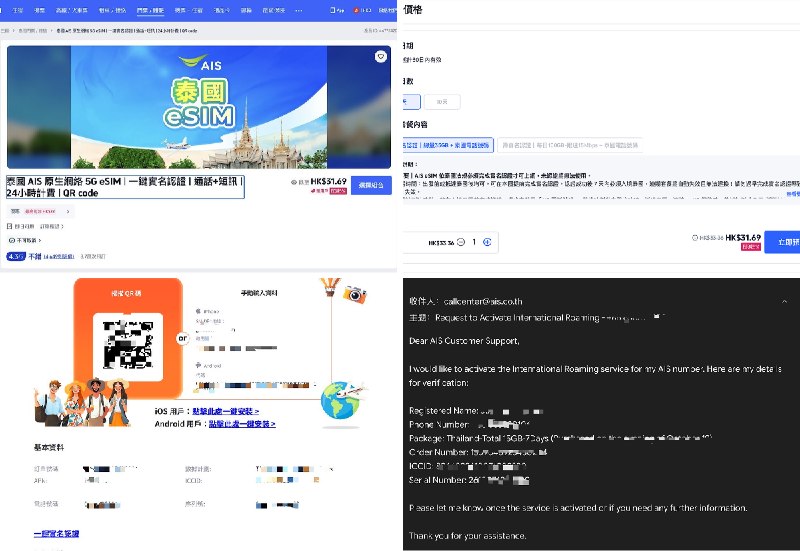800x551 pixels.
Task: Select the 10-day option under days
Action: point(442,102)
